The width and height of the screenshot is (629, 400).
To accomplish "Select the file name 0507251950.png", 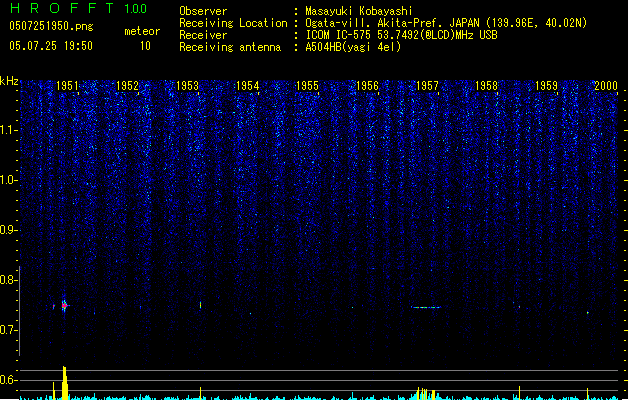I will pos(51,26).
